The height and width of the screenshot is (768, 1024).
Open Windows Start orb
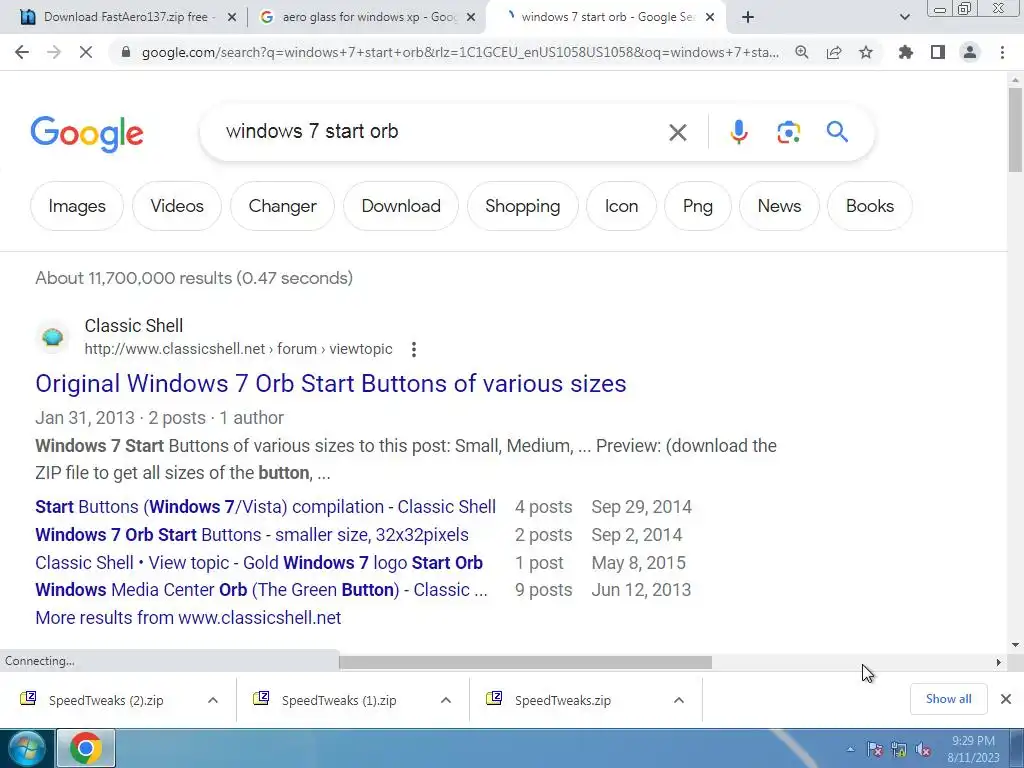[27, 748]
